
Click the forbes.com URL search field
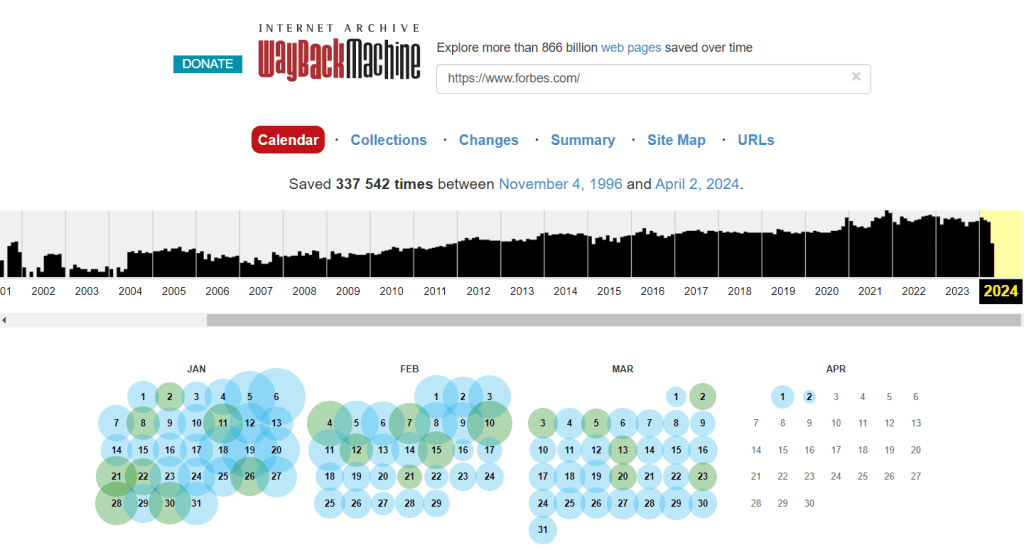point(640,78)
